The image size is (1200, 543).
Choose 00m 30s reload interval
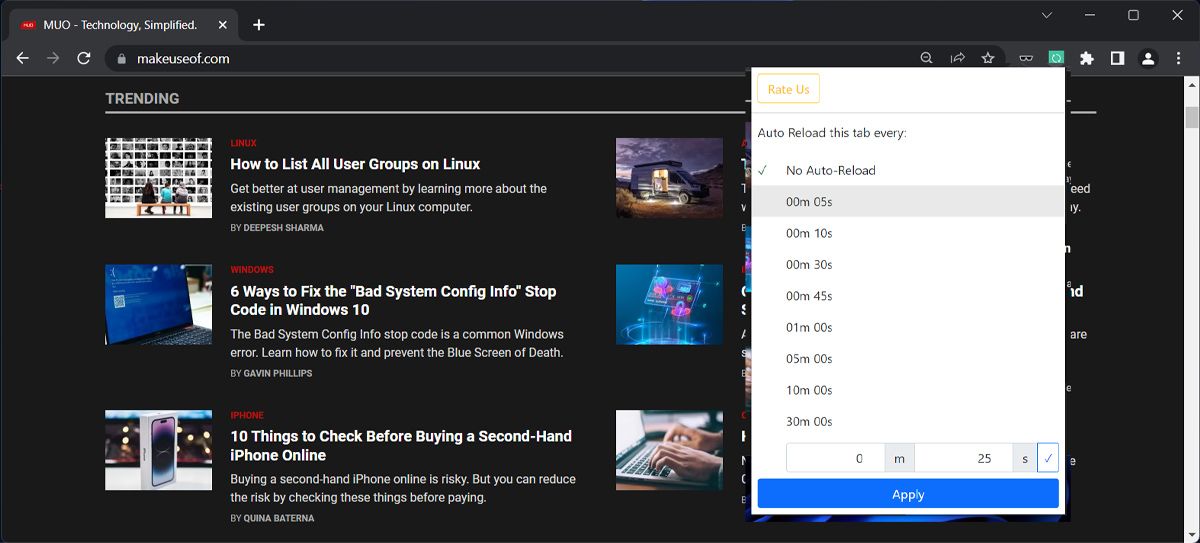click(x=909, y=264)
